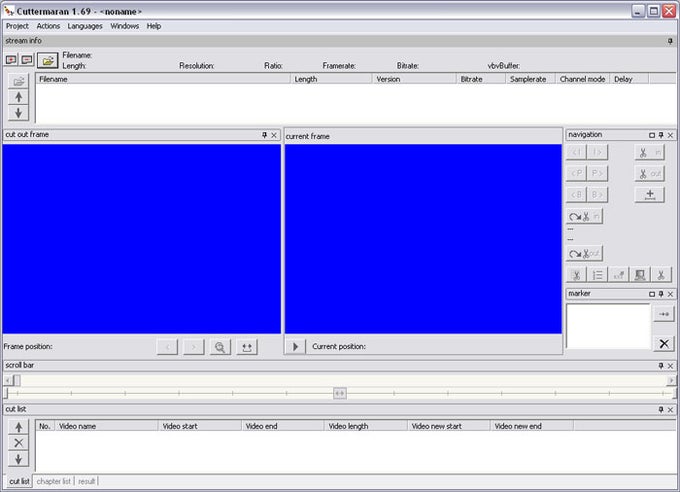Pin the cut out frame panel
680x492 pixels.
tap(265, 135)
